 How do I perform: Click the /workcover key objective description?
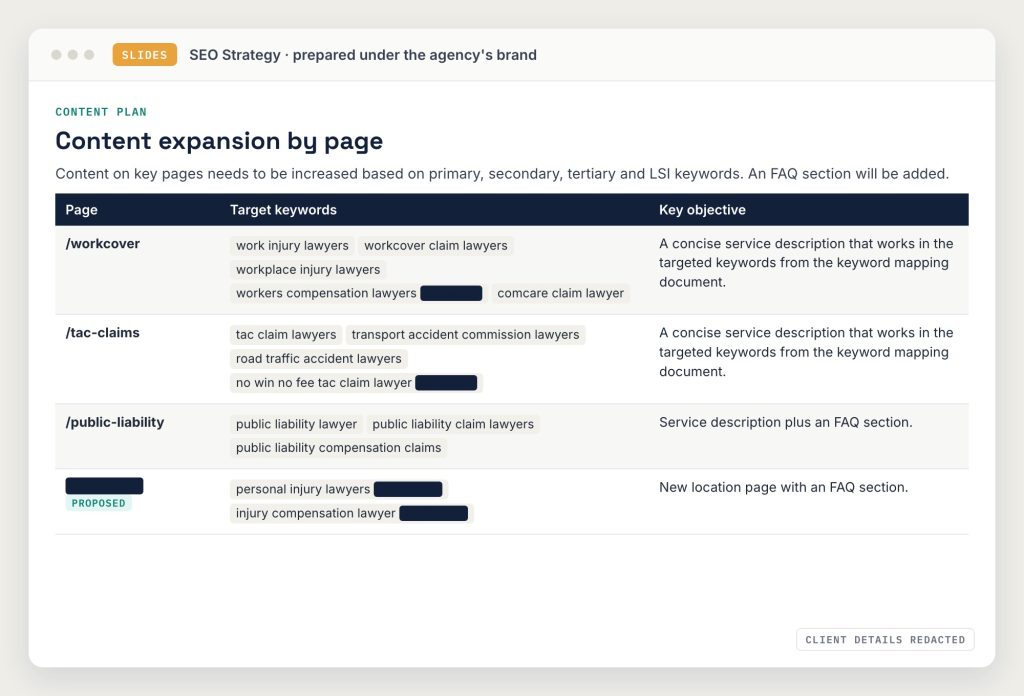tap(806, 262)
